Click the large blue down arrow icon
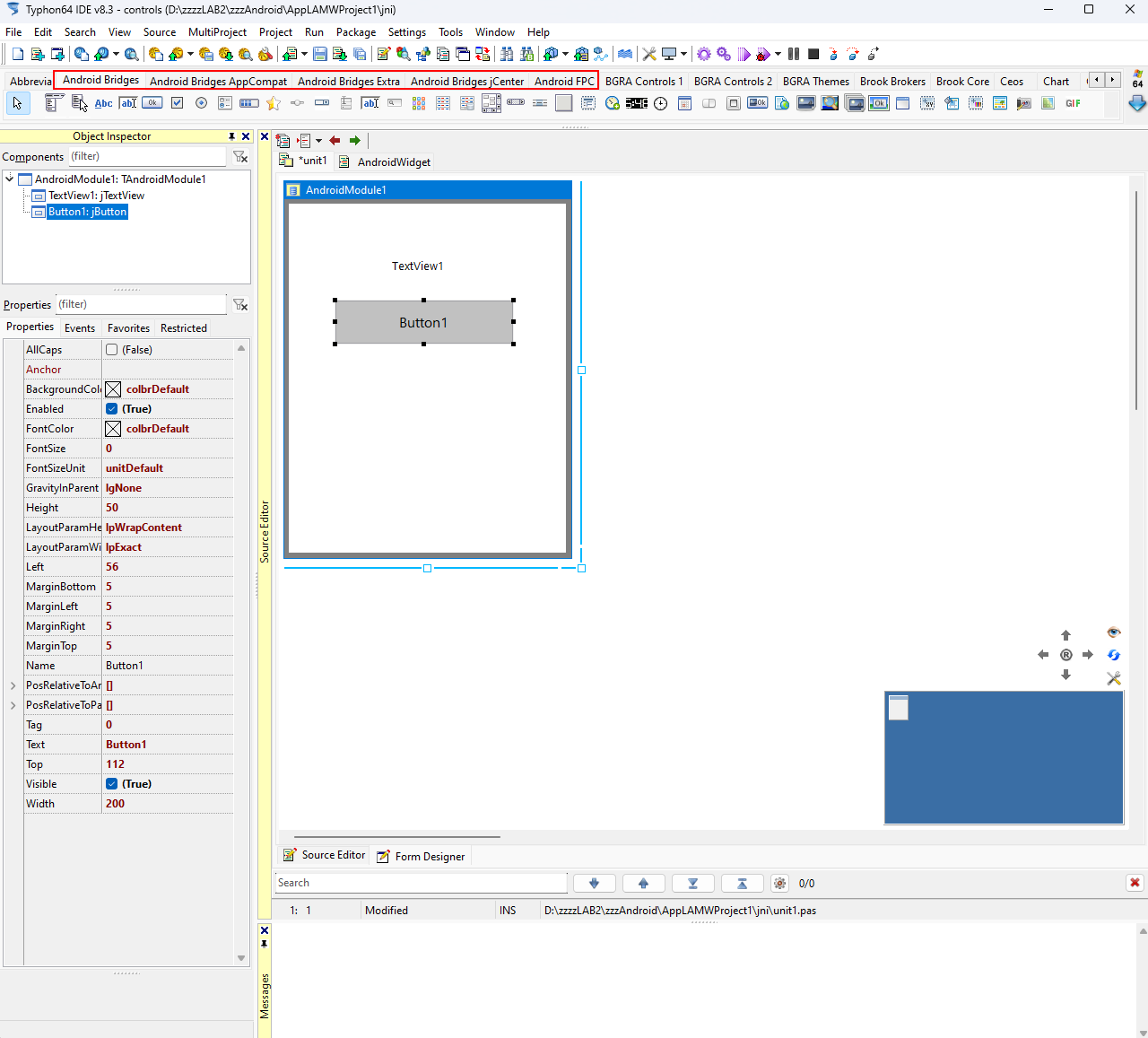Image resolution: width=1148 pixels, height=1038 pixels. click(x=1137, y=103)
